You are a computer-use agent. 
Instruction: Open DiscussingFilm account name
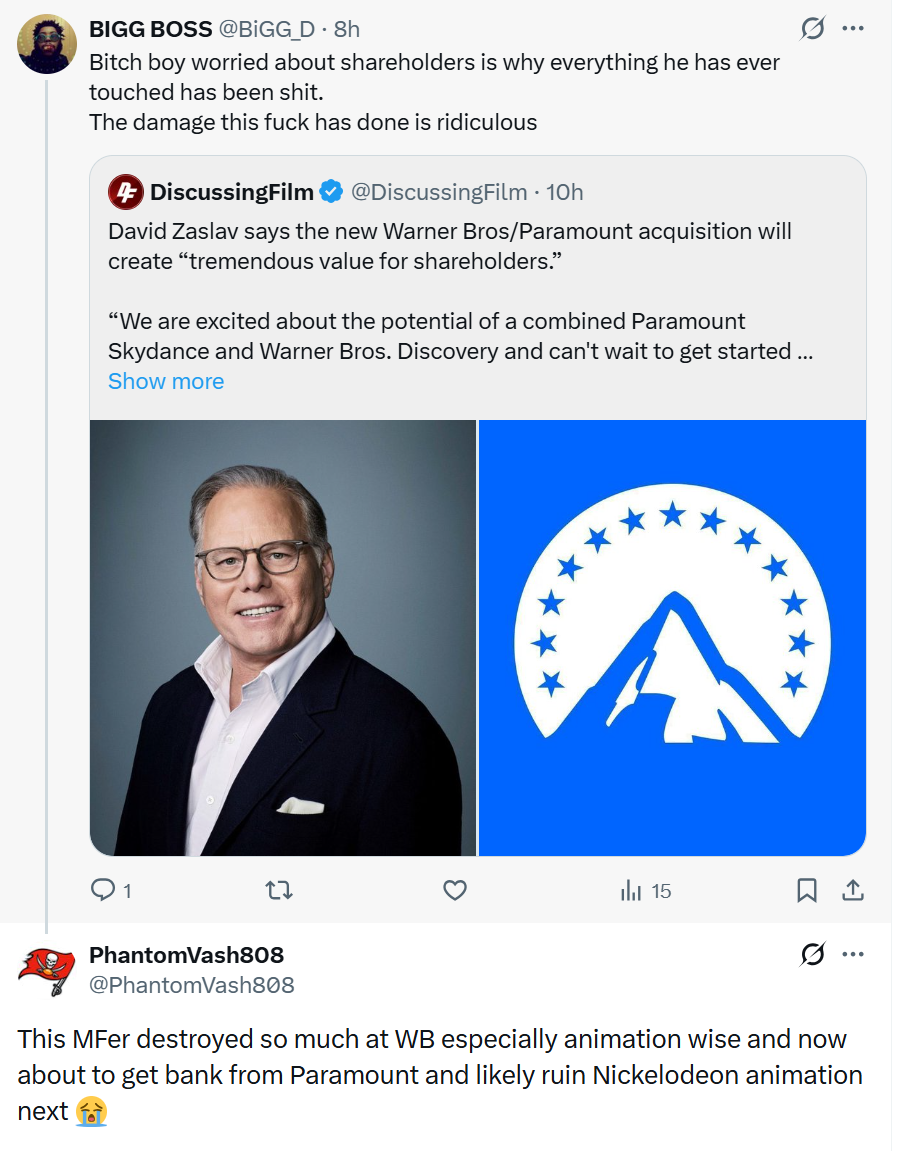(x=231, y=192)
